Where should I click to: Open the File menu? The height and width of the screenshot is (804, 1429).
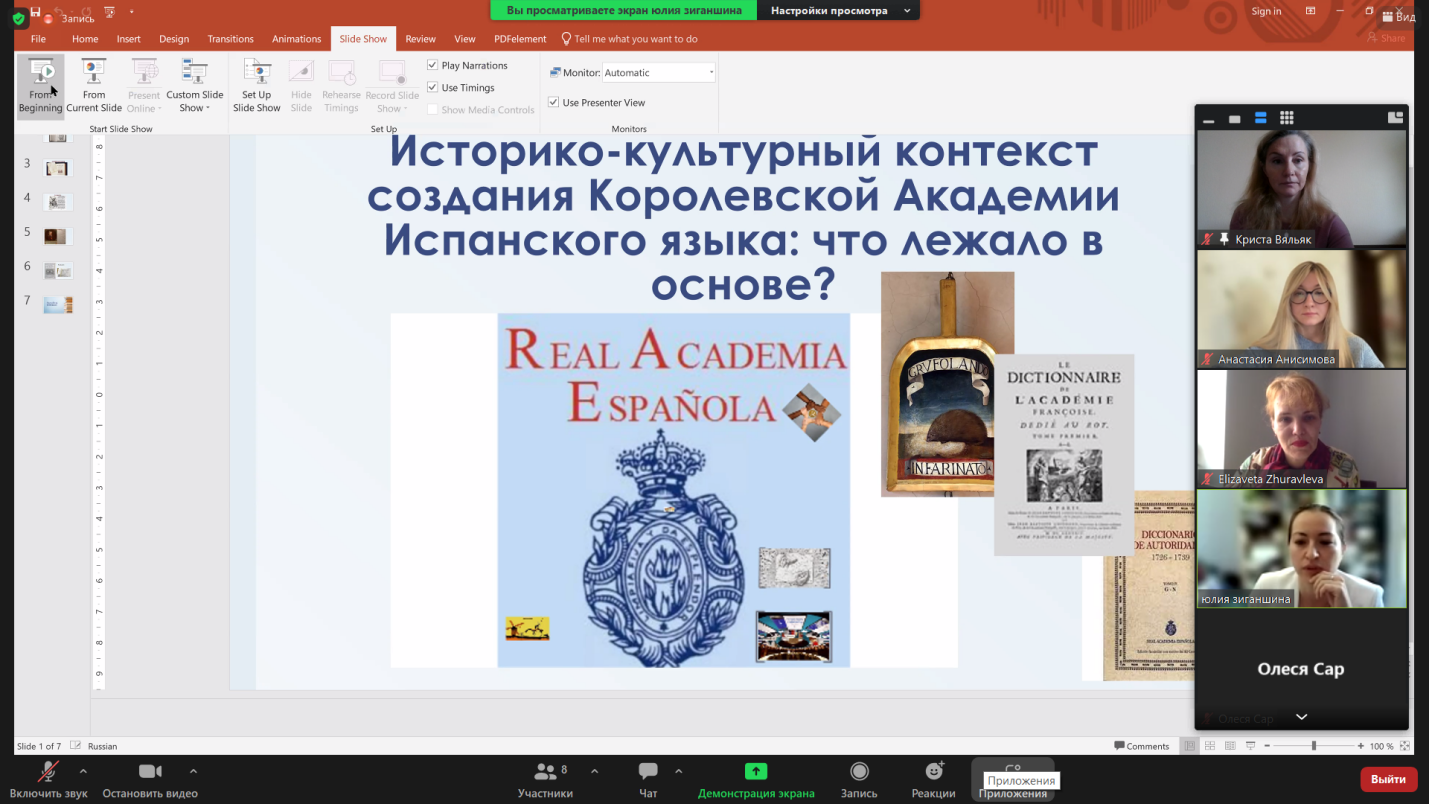tap(38, 39)
